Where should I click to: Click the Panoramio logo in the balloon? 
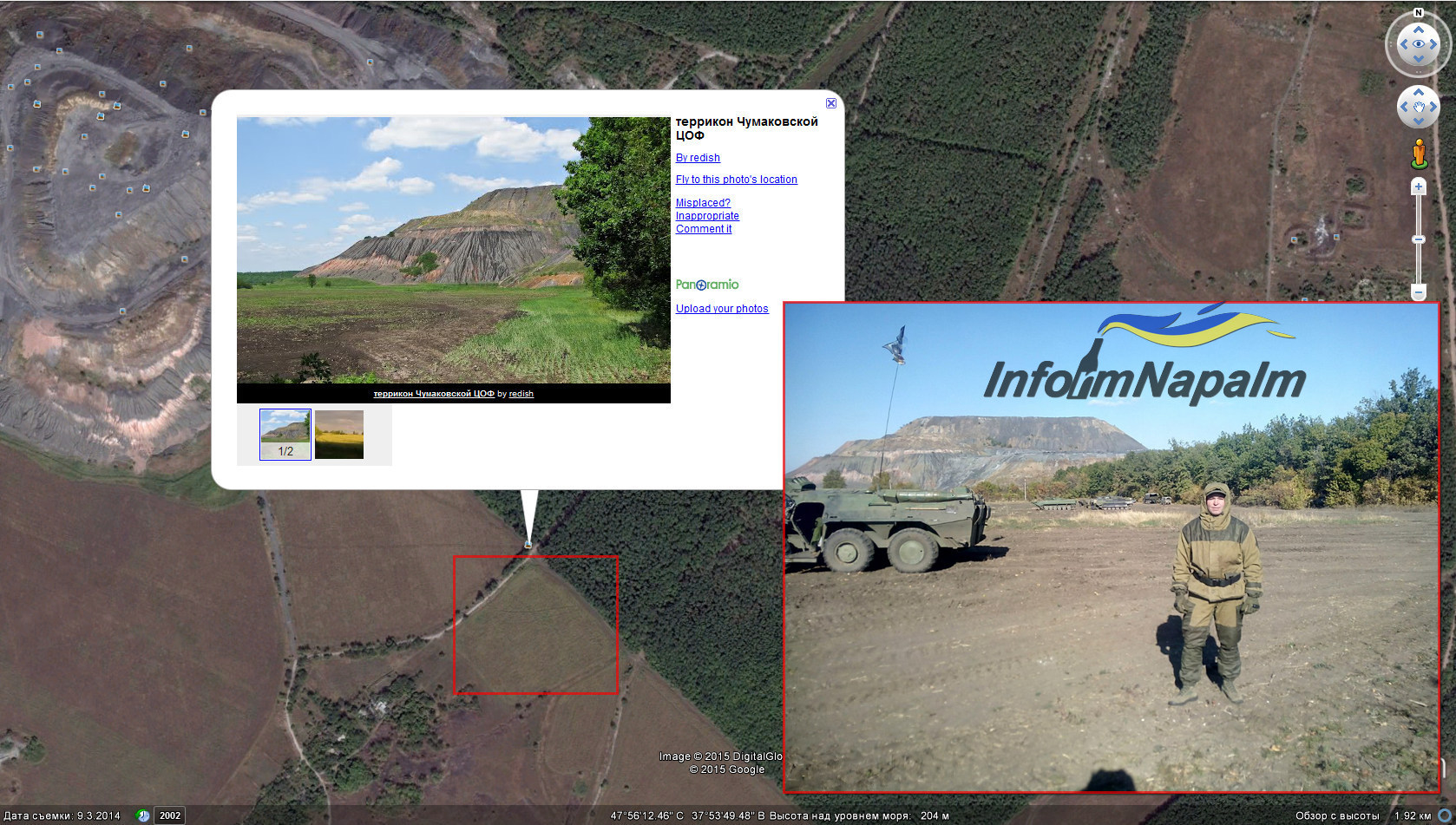point(707,285)
